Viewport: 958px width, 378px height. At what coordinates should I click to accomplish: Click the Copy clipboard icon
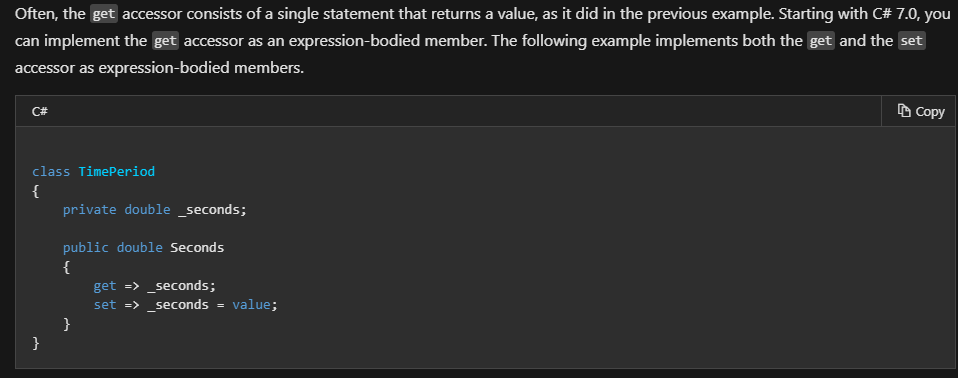pos(904,111)
